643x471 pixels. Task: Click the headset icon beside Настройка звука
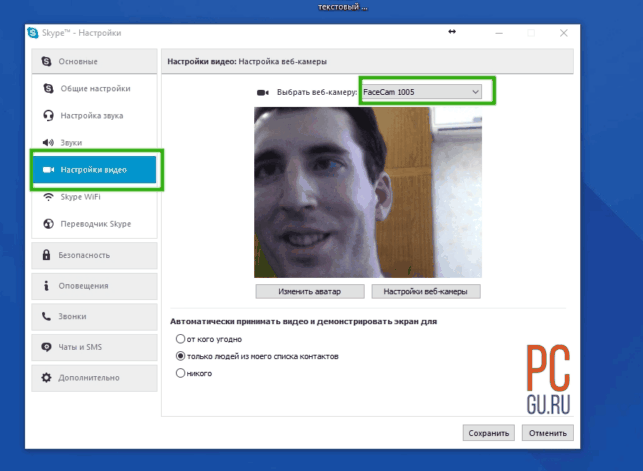tap(48, 116)
